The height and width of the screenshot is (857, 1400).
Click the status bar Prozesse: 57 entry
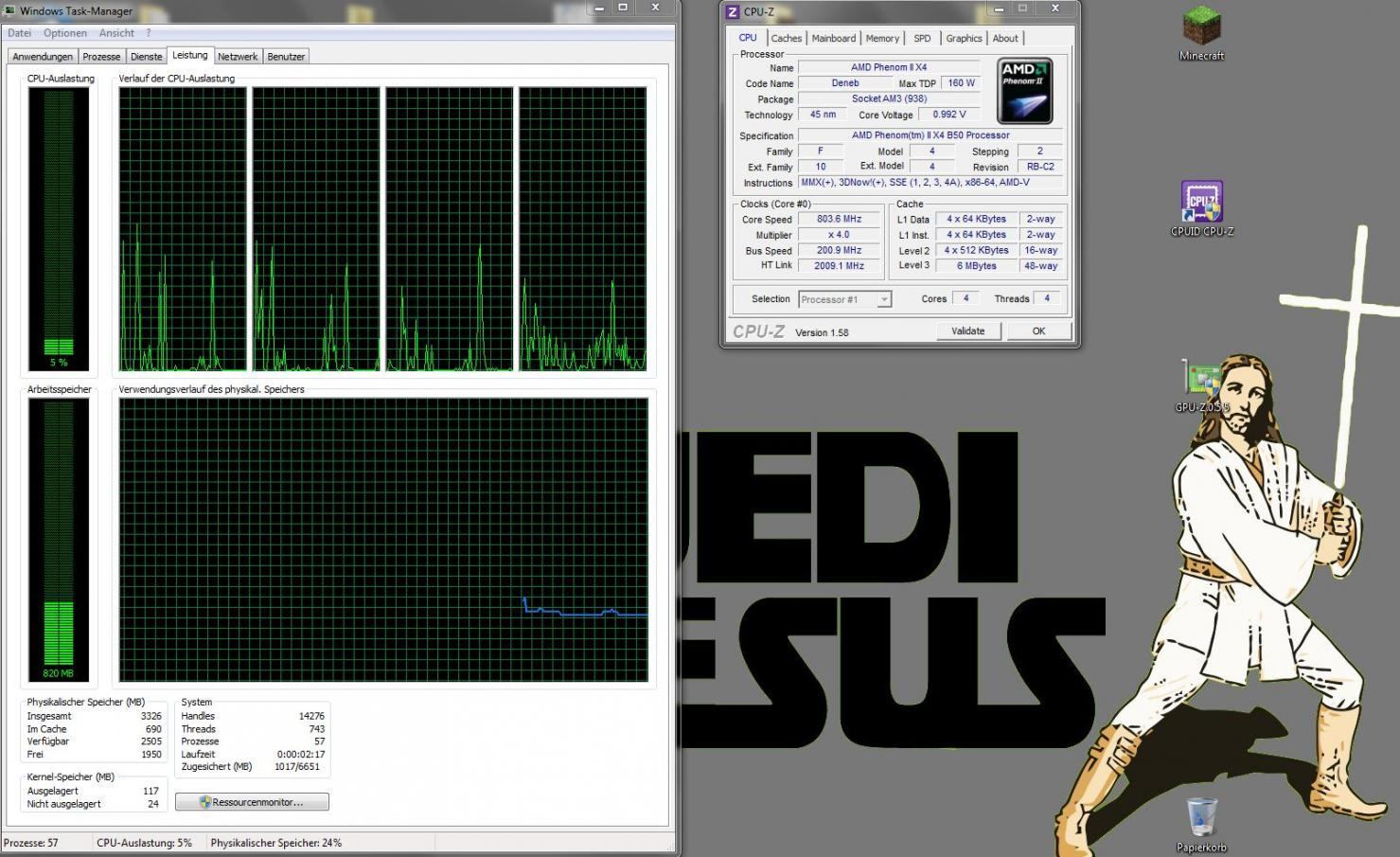tap(31, 843)
